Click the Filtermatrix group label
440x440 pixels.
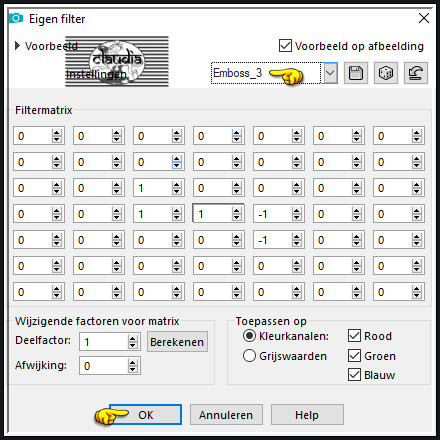click(44, 110)
